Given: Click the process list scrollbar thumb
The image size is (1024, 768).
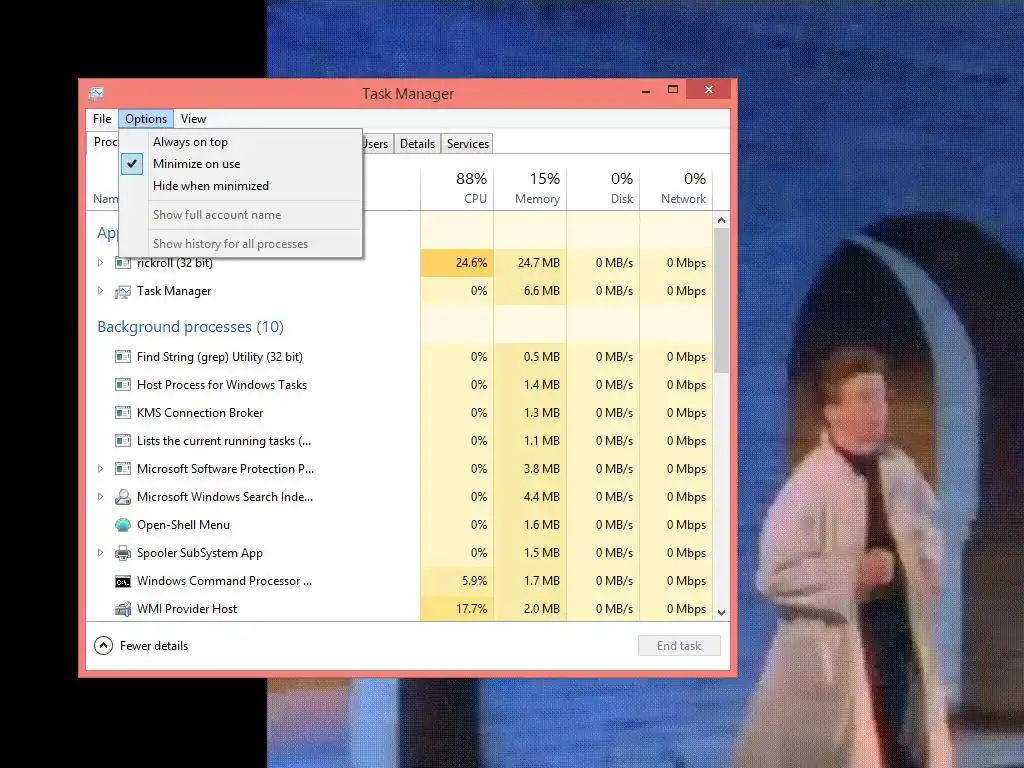Looking at the screenshot, I should [722, 300].
